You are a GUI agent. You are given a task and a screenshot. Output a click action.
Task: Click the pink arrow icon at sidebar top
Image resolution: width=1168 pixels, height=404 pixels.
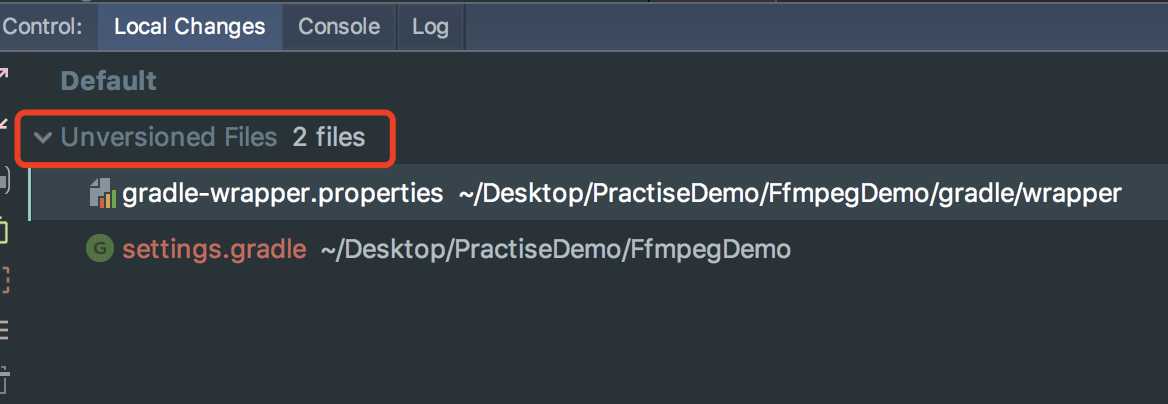point(4,74)
